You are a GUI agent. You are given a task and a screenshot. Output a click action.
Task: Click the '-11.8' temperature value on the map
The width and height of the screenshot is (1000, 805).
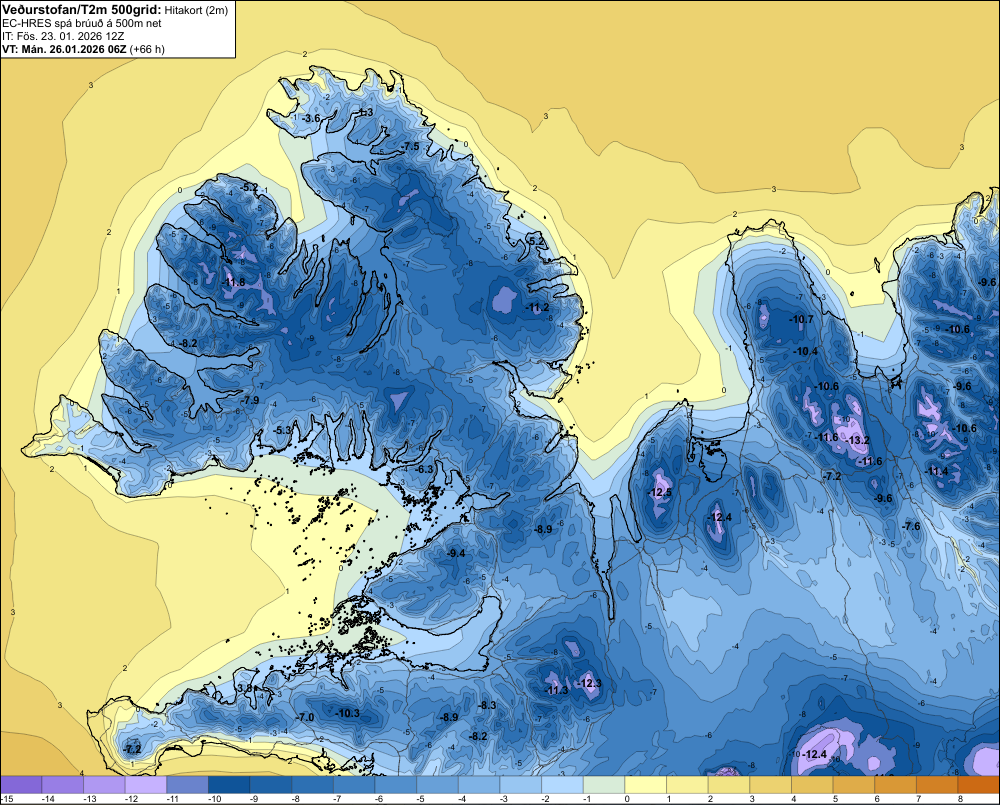(233, 282)
